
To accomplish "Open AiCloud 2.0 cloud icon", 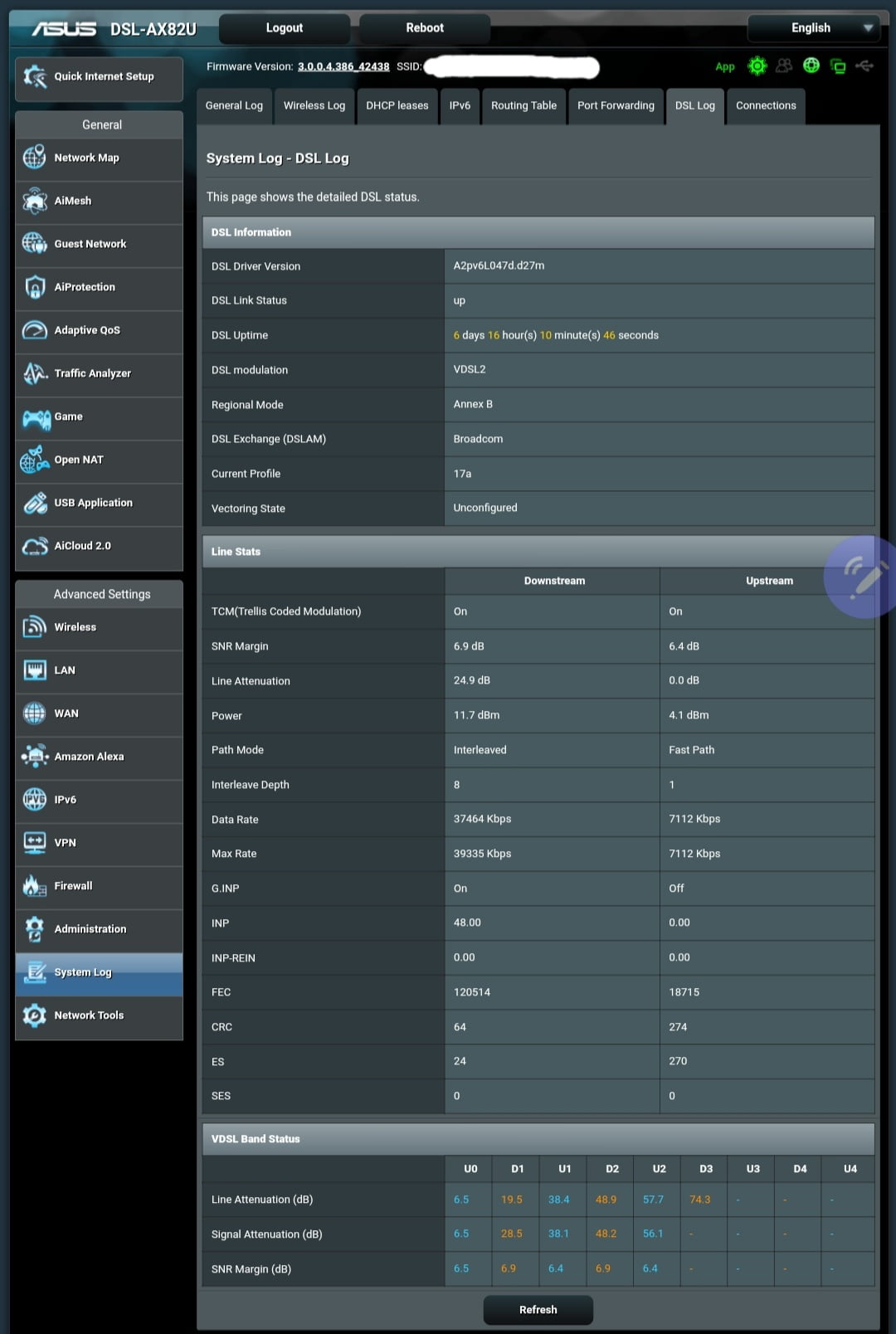I will coord(35,546).
